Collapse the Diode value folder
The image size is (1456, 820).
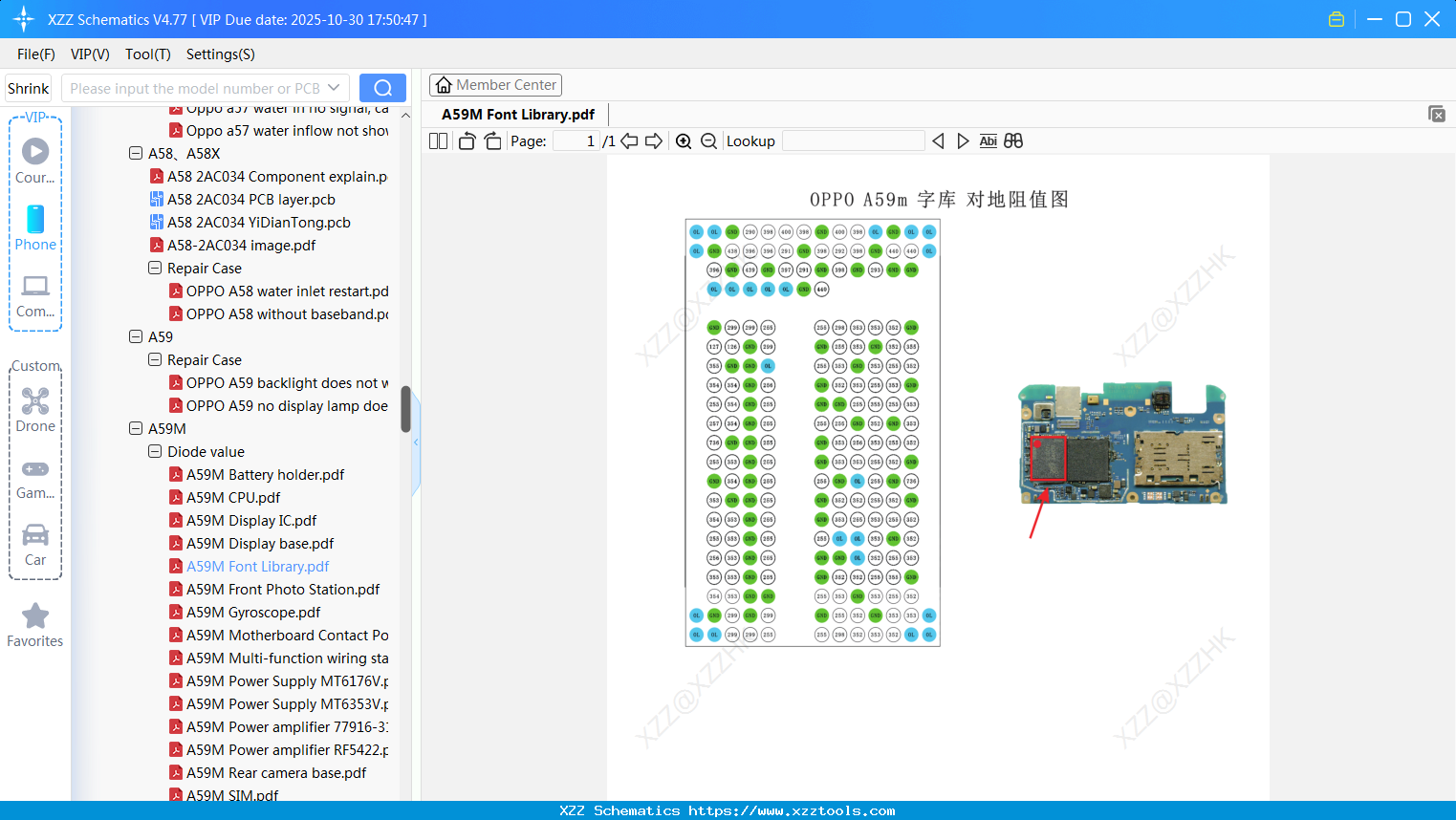(155, 451)
